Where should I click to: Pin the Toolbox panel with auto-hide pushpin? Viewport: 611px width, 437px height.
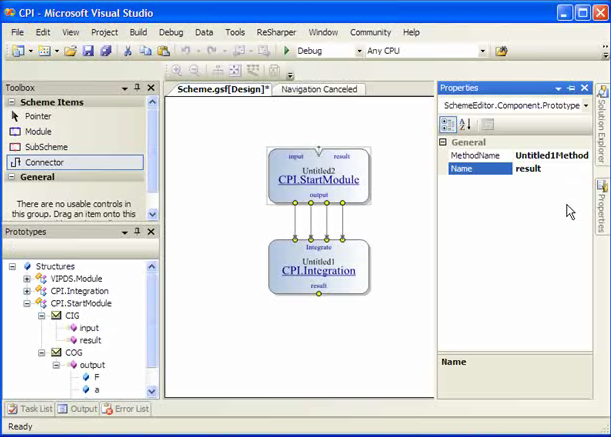point(137,88)
